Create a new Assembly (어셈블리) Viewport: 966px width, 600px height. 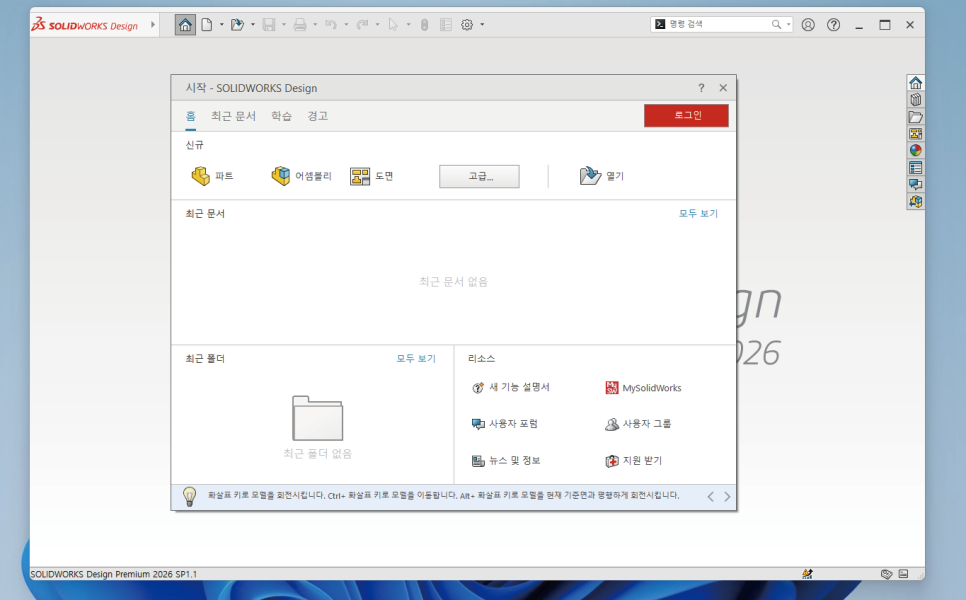(301, 176)
